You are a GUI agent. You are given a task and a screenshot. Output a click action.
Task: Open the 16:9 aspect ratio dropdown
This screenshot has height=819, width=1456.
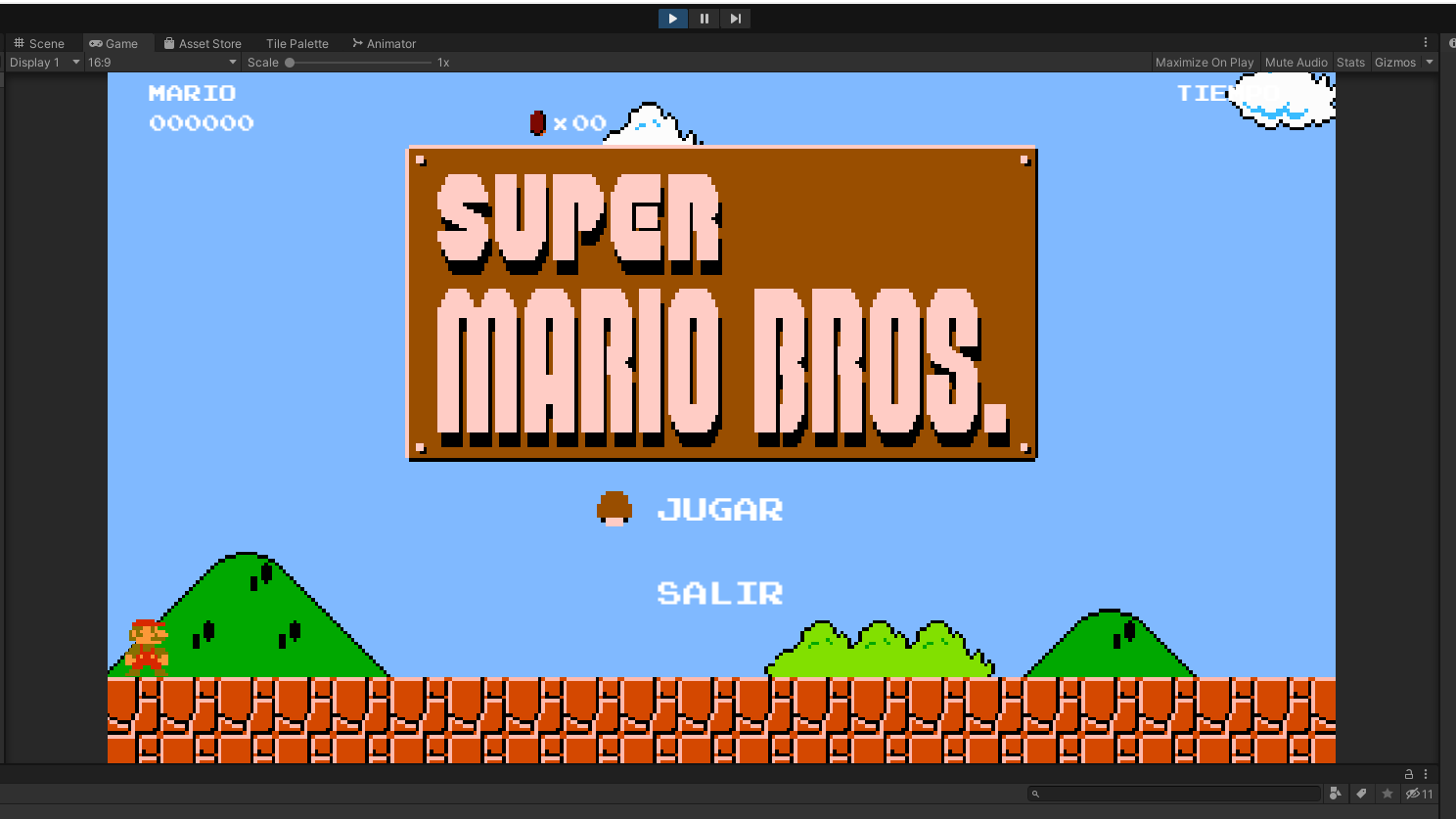162,62
